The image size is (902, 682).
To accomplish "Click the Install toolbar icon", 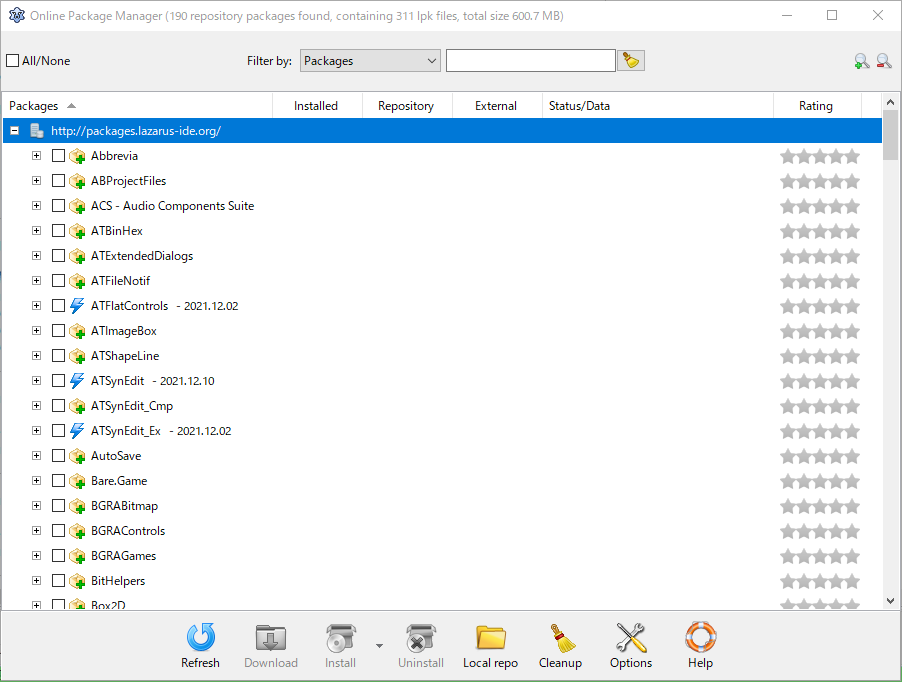I will point(341,638).
